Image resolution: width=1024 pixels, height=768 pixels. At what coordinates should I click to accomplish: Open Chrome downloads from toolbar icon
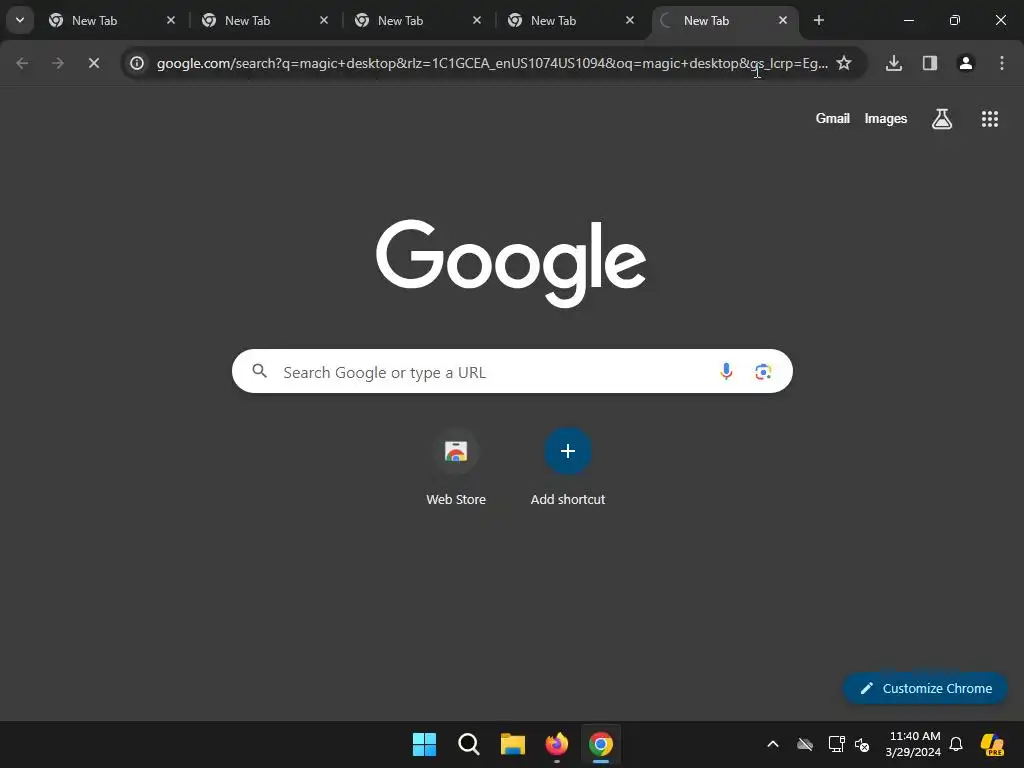coord(894,63)
